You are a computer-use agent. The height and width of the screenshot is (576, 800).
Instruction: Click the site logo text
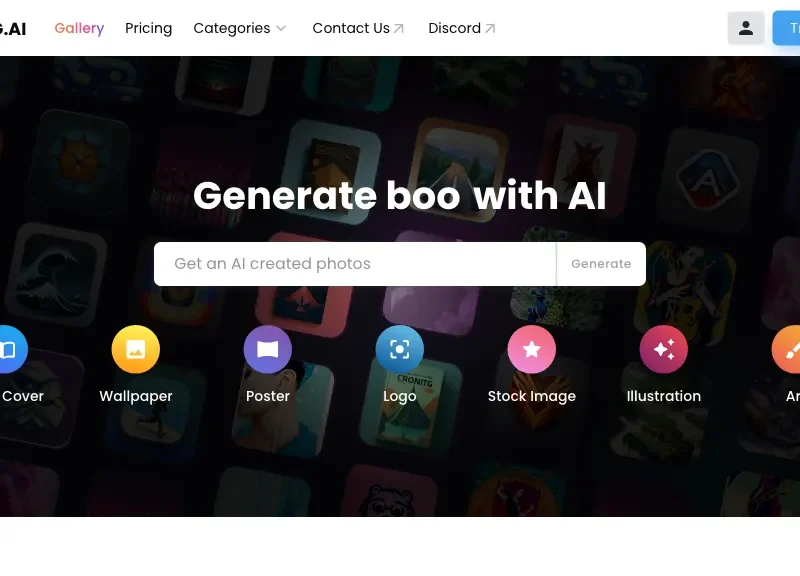(x=12, y=29)
